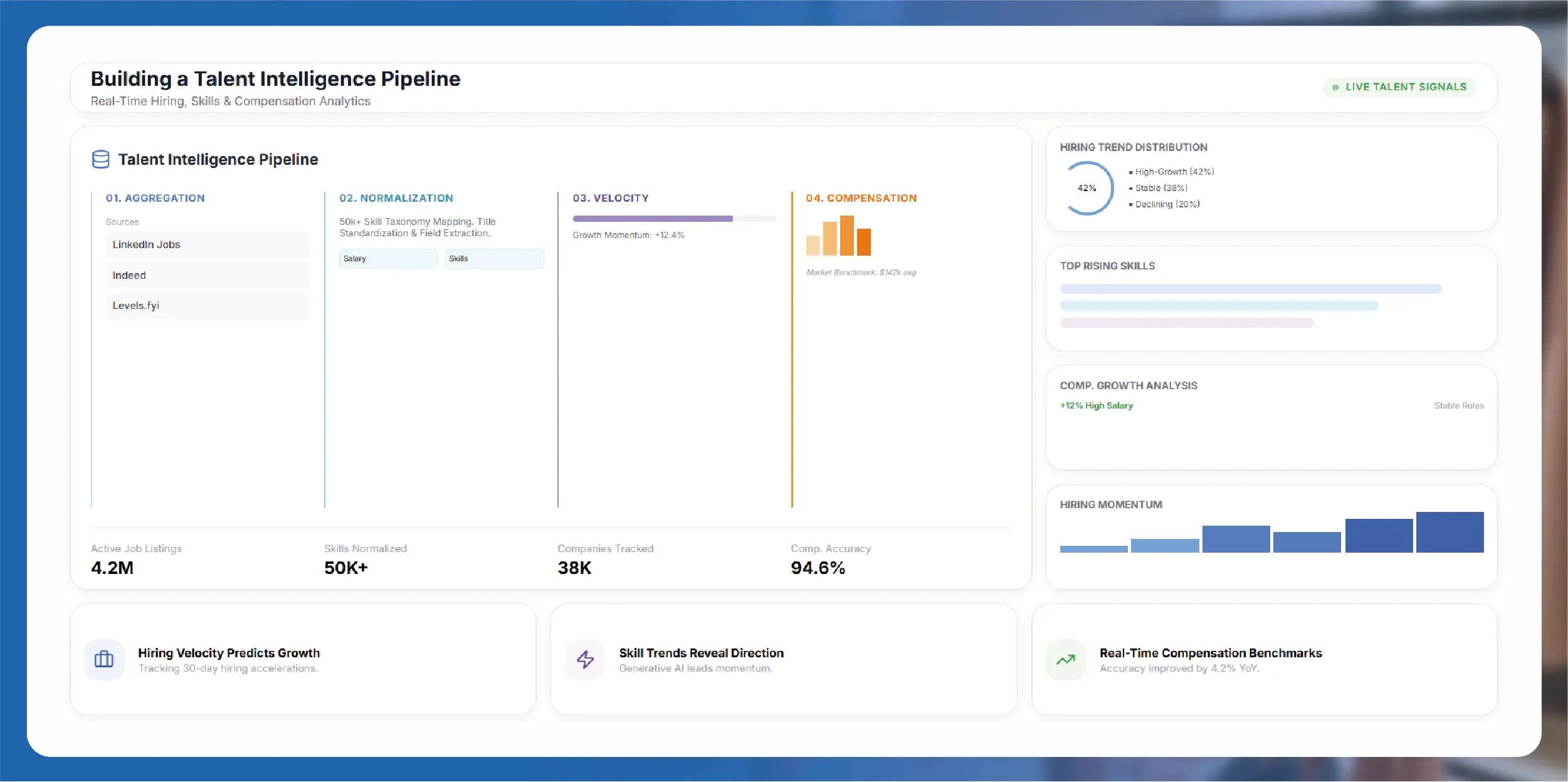
Task: Click the HIRING MOMENTUM title
Action: pos(1111,504)
